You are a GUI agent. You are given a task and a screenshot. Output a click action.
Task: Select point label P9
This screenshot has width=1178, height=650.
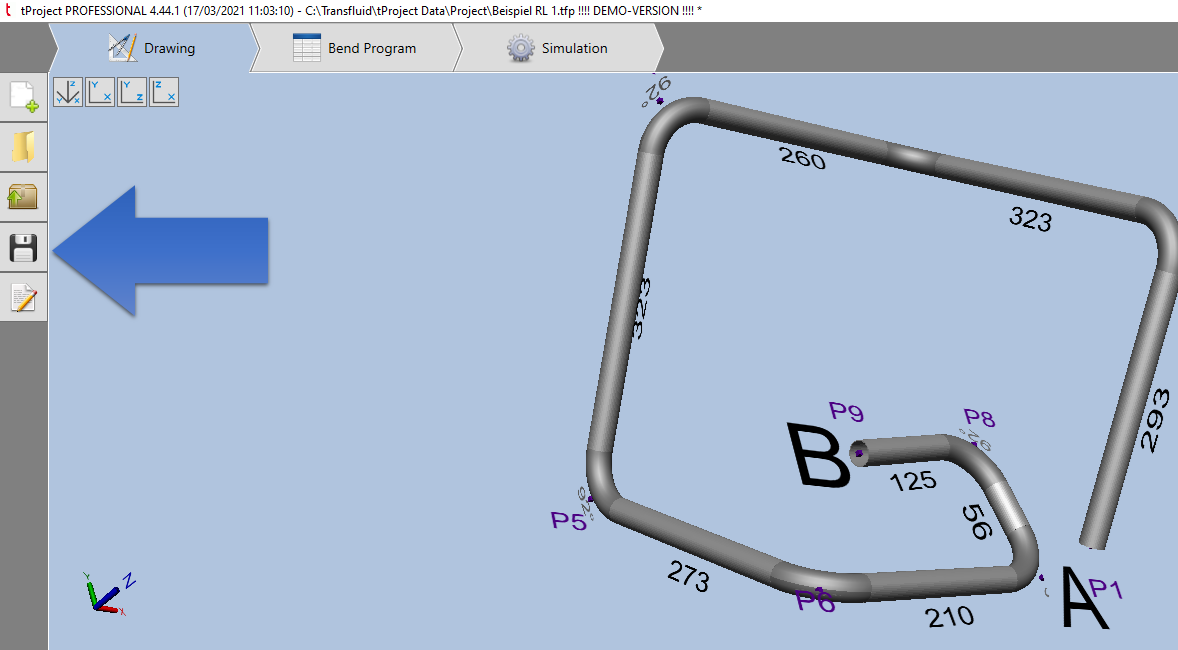pyautogui.click(x=846, y=412)
